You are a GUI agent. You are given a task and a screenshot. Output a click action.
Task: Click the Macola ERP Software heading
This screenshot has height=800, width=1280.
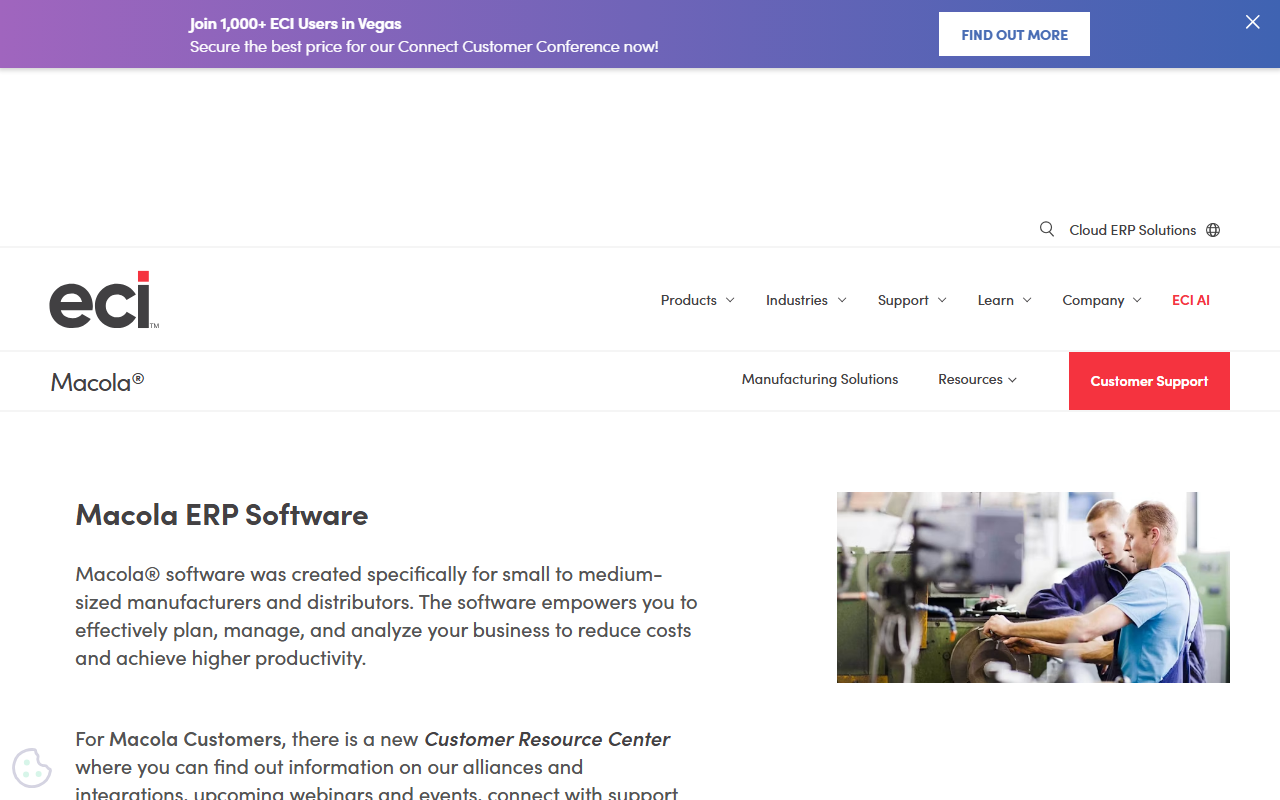[x=222, y=514]
